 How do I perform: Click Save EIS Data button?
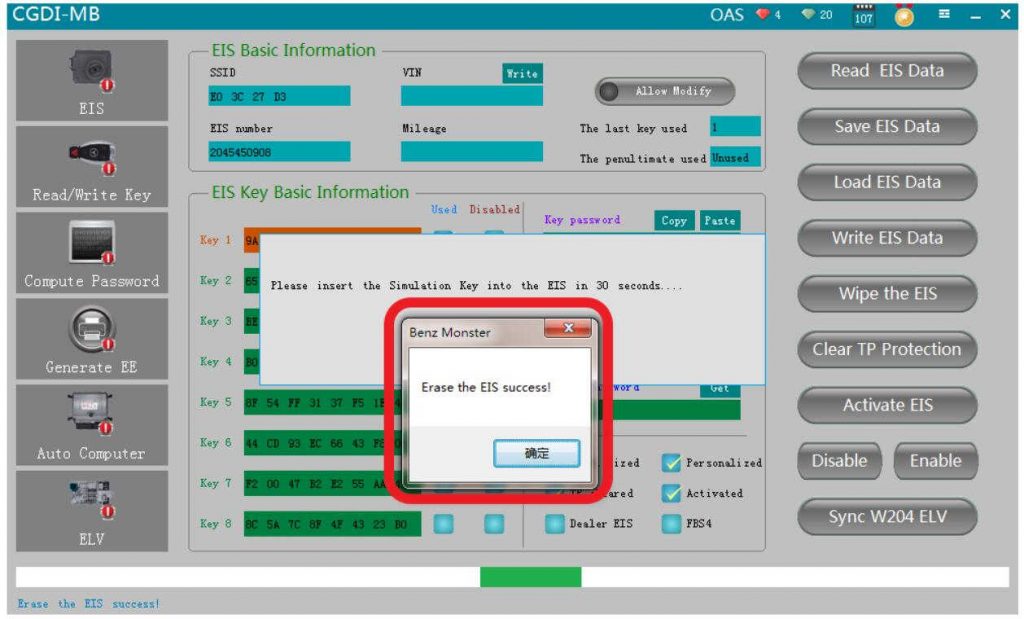pos(887,127)
